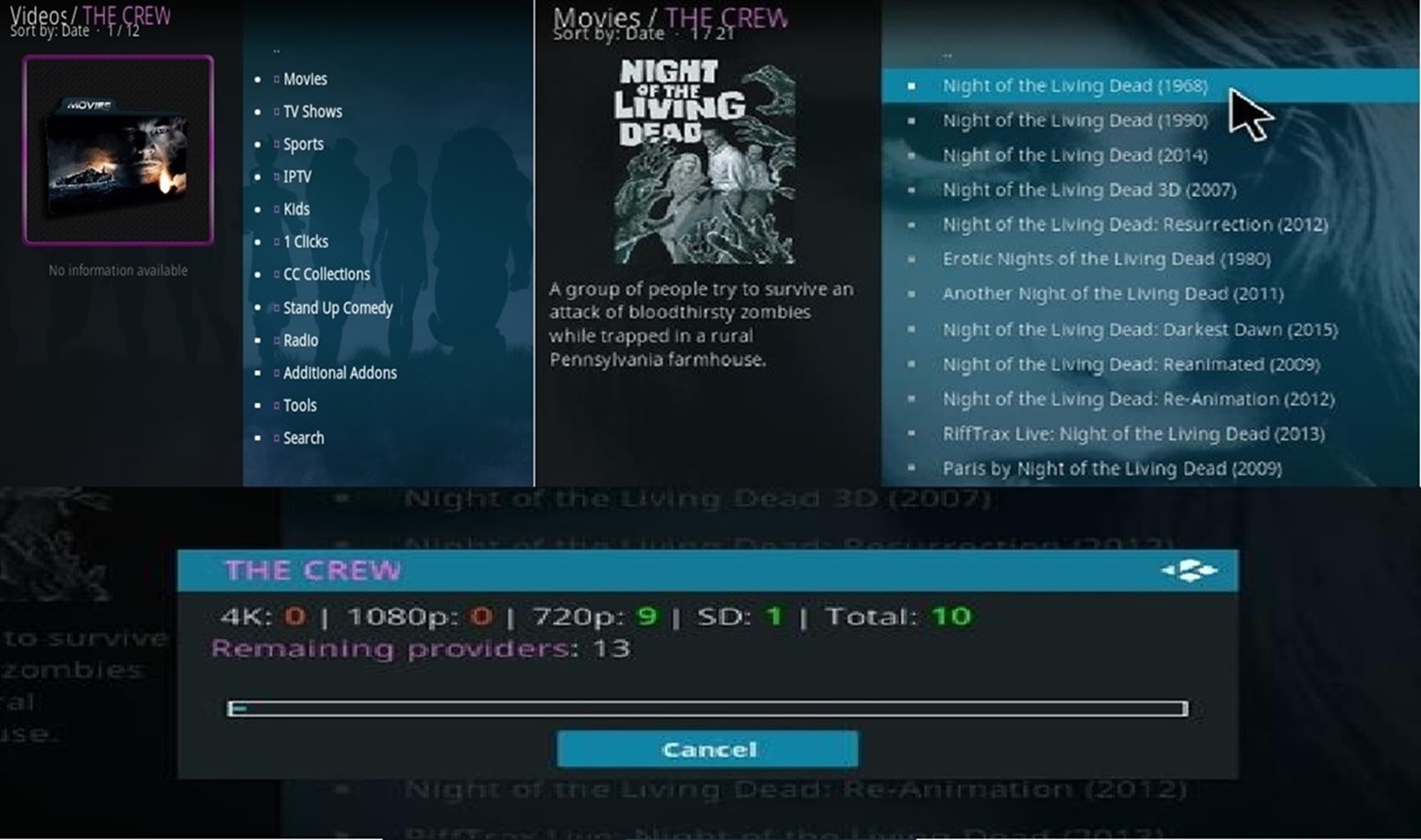Select the Sports category
This screenshot has height=840, width=1421.
click(x=303, y=144)
